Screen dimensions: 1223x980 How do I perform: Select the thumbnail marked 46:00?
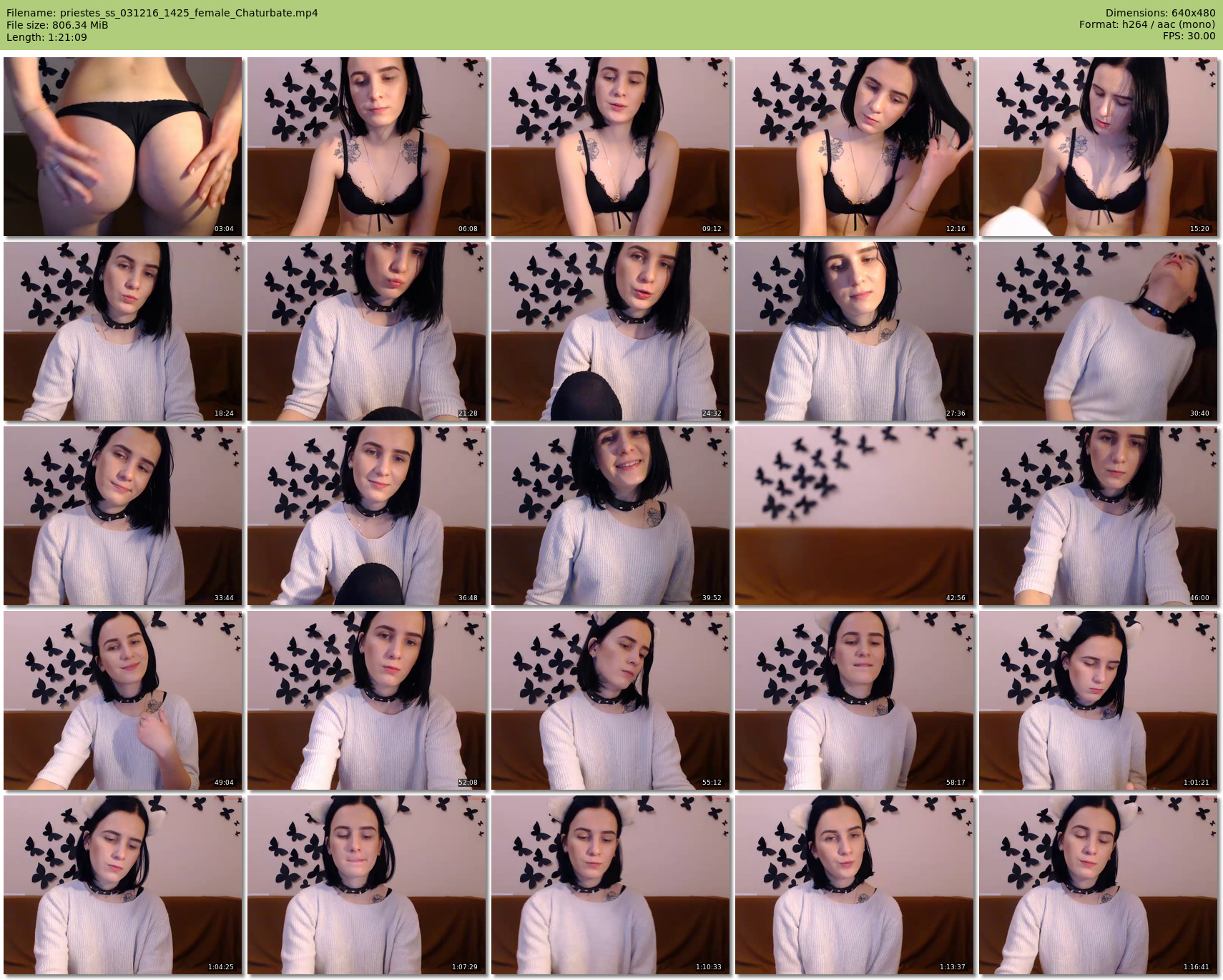pos(1099,516)
